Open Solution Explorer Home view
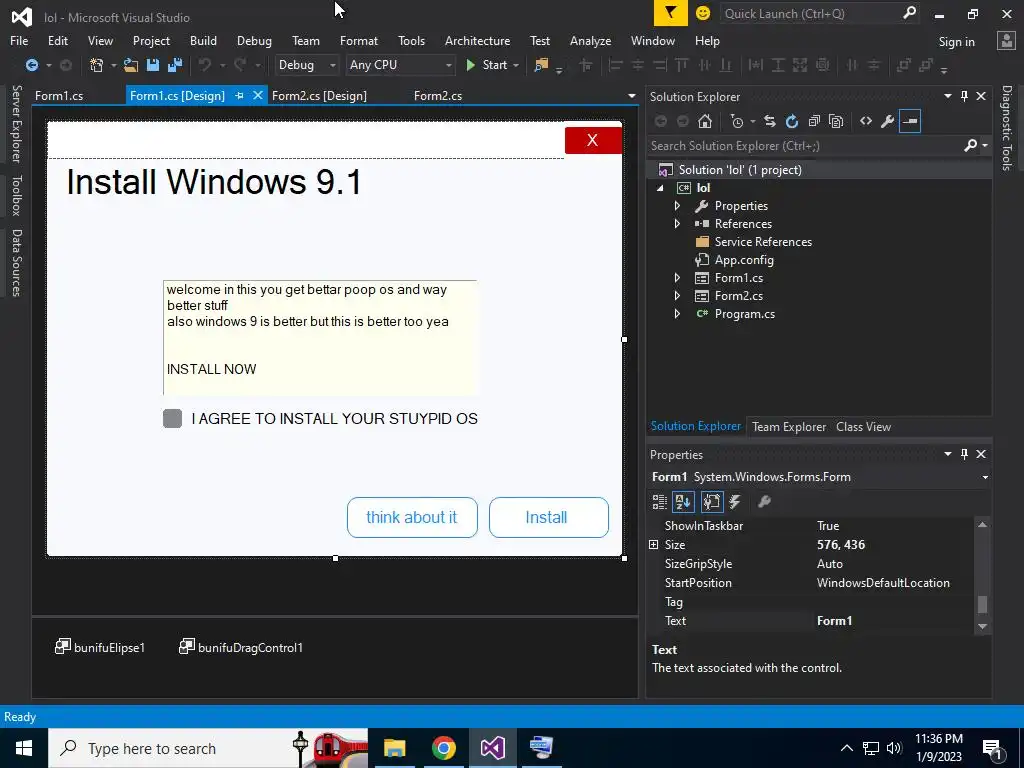 (705, 121)
